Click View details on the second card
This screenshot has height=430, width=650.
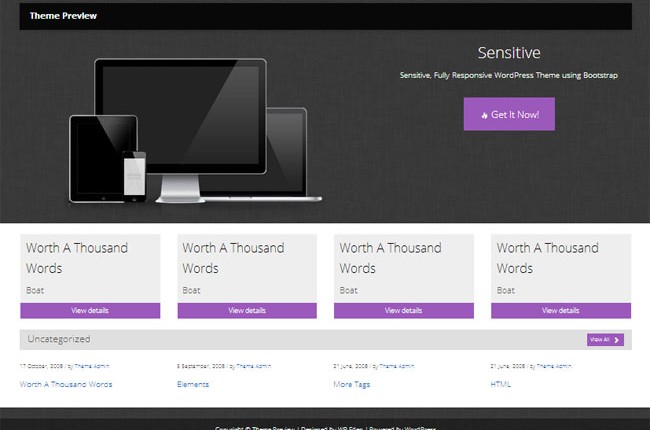pyautogui.click(x=247, y=311)
